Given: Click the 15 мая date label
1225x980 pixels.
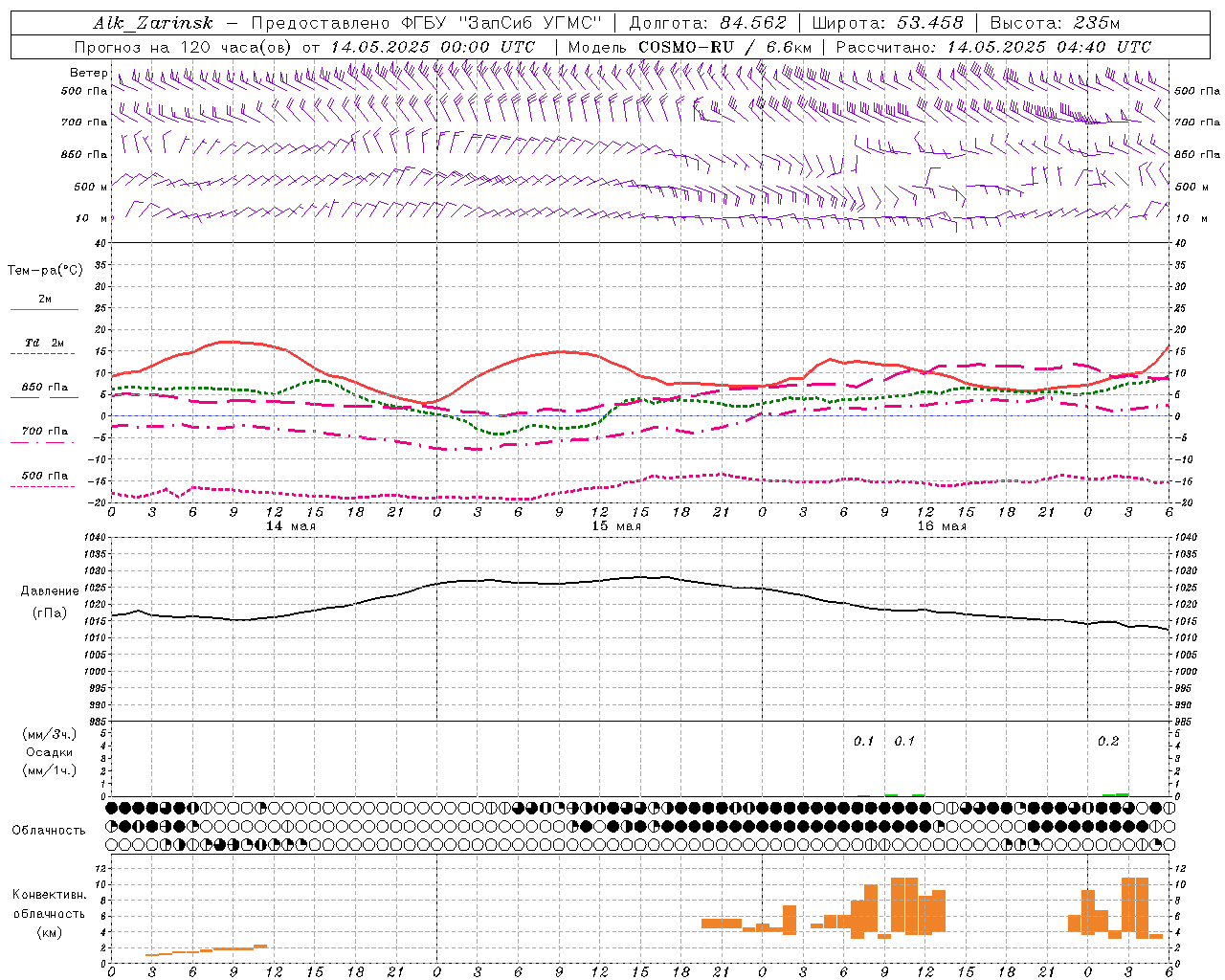Looking at the screenshot, I should (x=616, y=526).
